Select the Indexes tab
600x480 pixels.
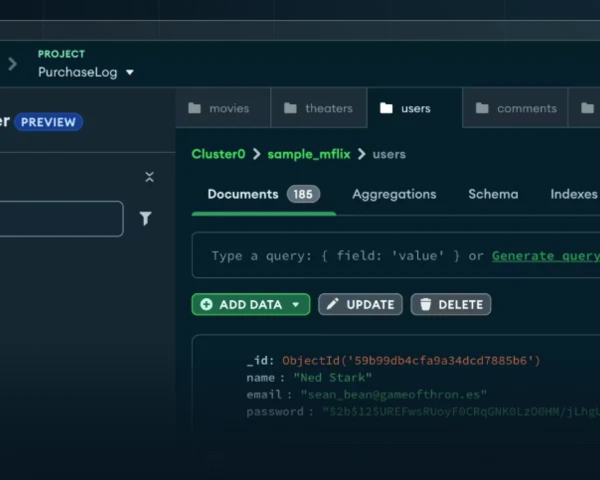pyautogui.click(x=573, y=194)
